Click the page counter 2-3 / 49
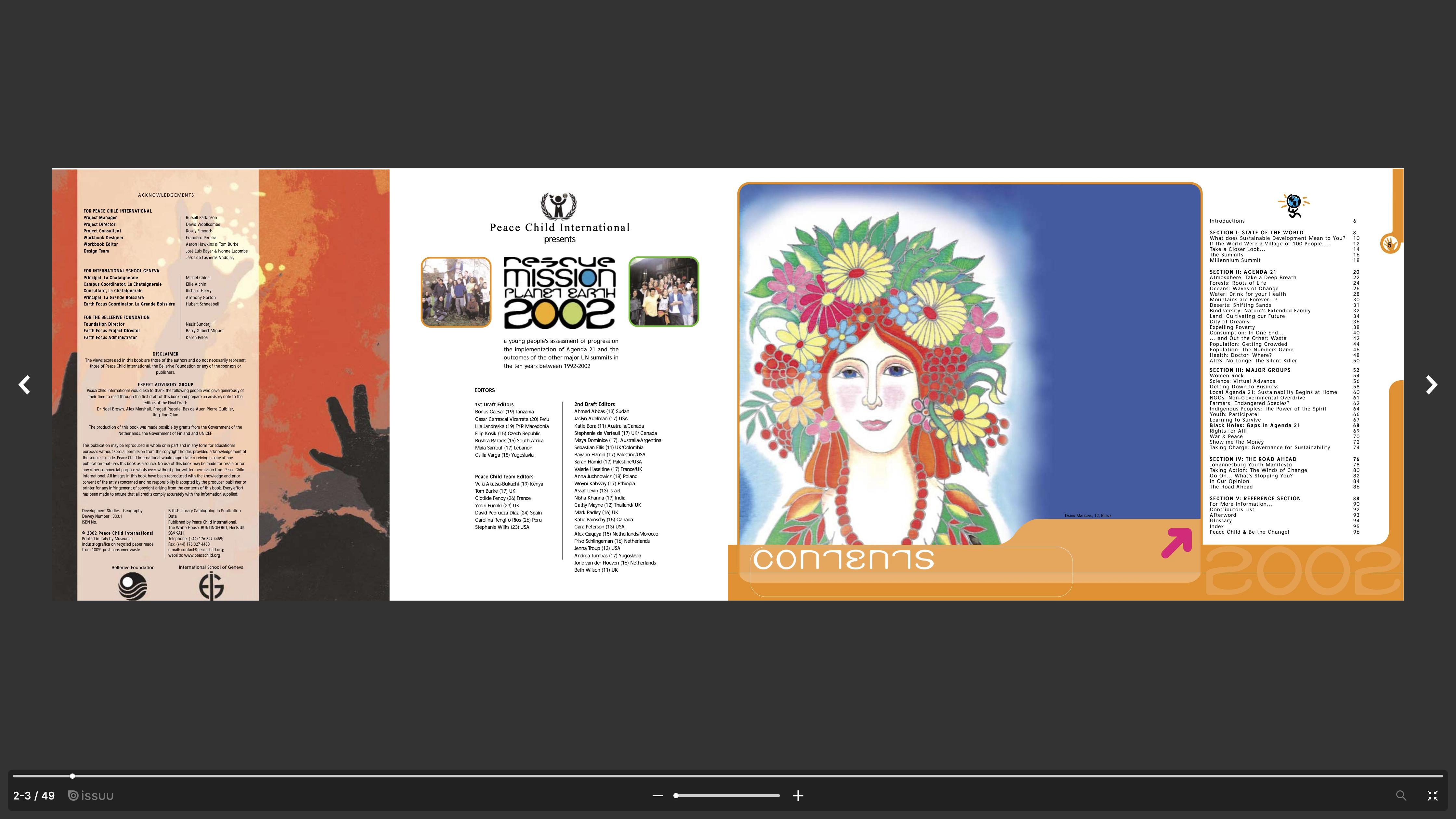 pyautogui.click(x=34, y=795)
